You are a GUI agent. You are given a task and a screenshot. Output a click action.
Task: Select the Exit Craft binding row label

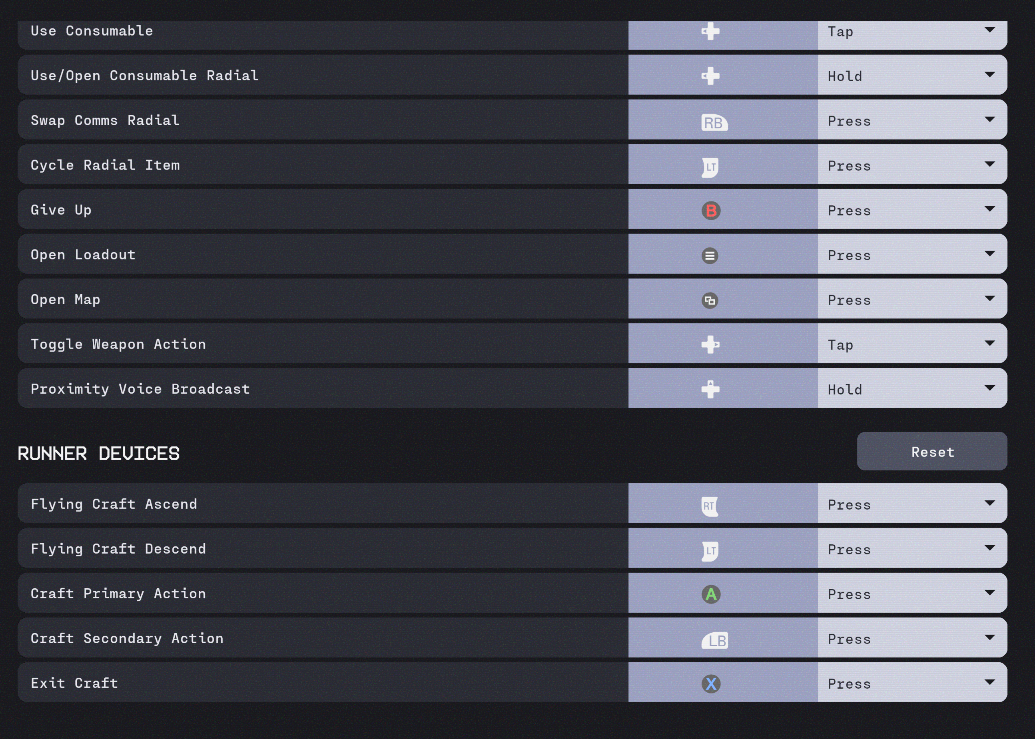click(x=74, y=683)
